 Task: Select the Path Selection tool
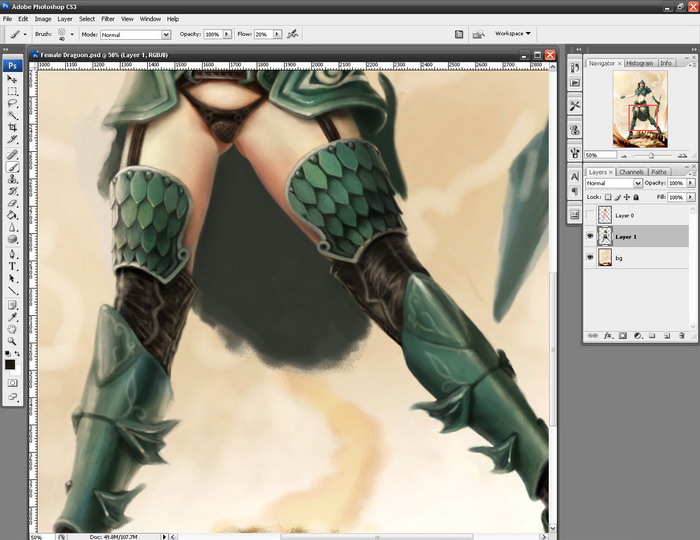12,278
